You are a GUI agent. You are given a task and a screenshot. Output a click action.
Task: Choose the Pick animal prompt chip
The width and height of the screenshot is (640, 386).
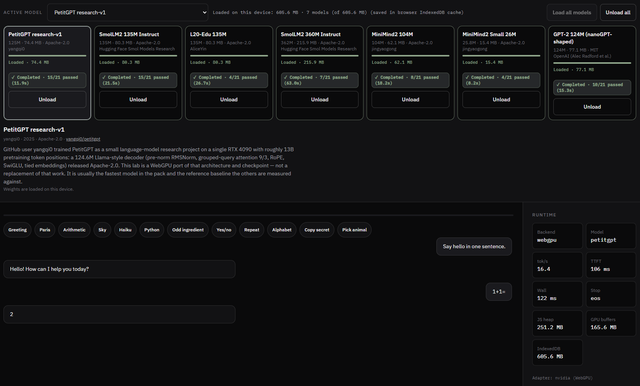click(x=354, y=230)
